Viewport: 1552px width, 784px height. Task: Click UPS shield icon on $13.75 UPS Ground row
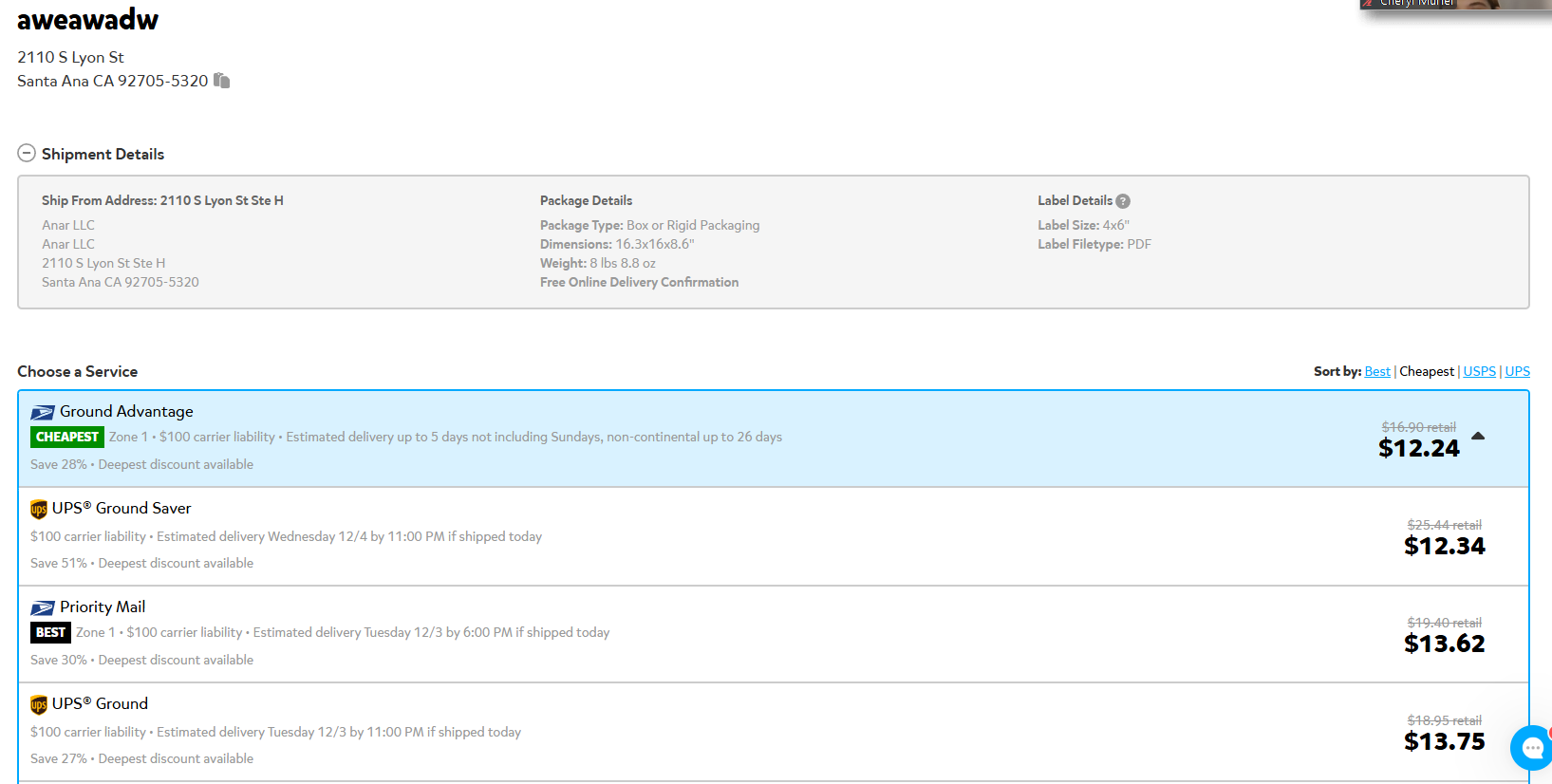(39, 705)
